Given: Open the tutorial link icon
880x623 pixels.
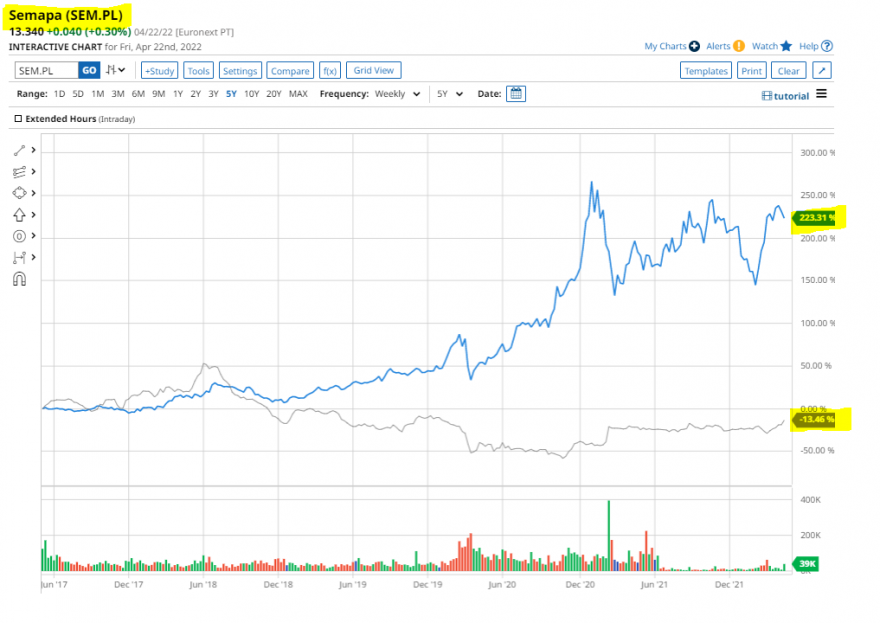Looking at the screenshot, I should (767, 96).
